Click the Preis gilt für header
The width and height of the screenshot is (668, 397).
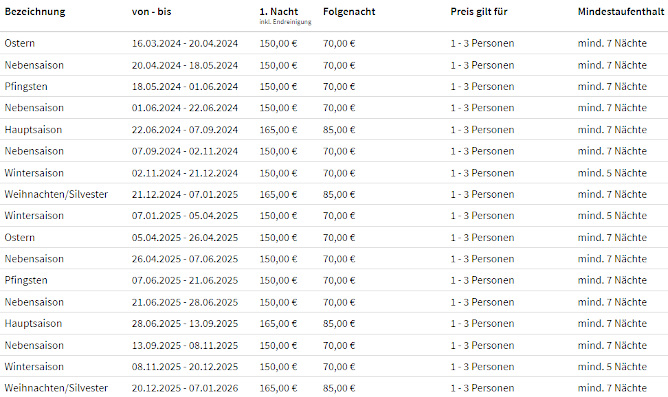tap(479, 12)
